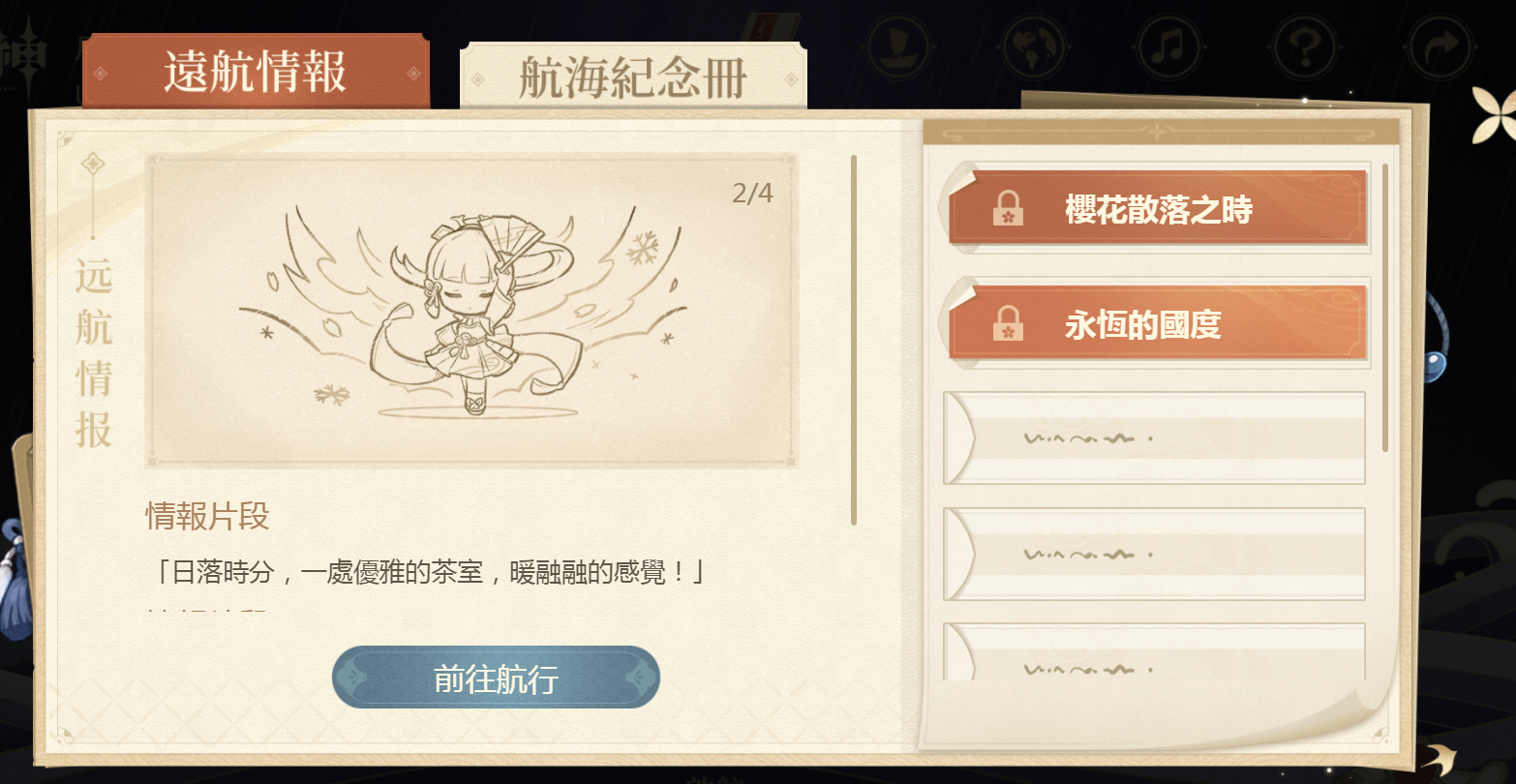Click the chapter list scrollbar on right
The image size is (1516, 784).
1385,308
